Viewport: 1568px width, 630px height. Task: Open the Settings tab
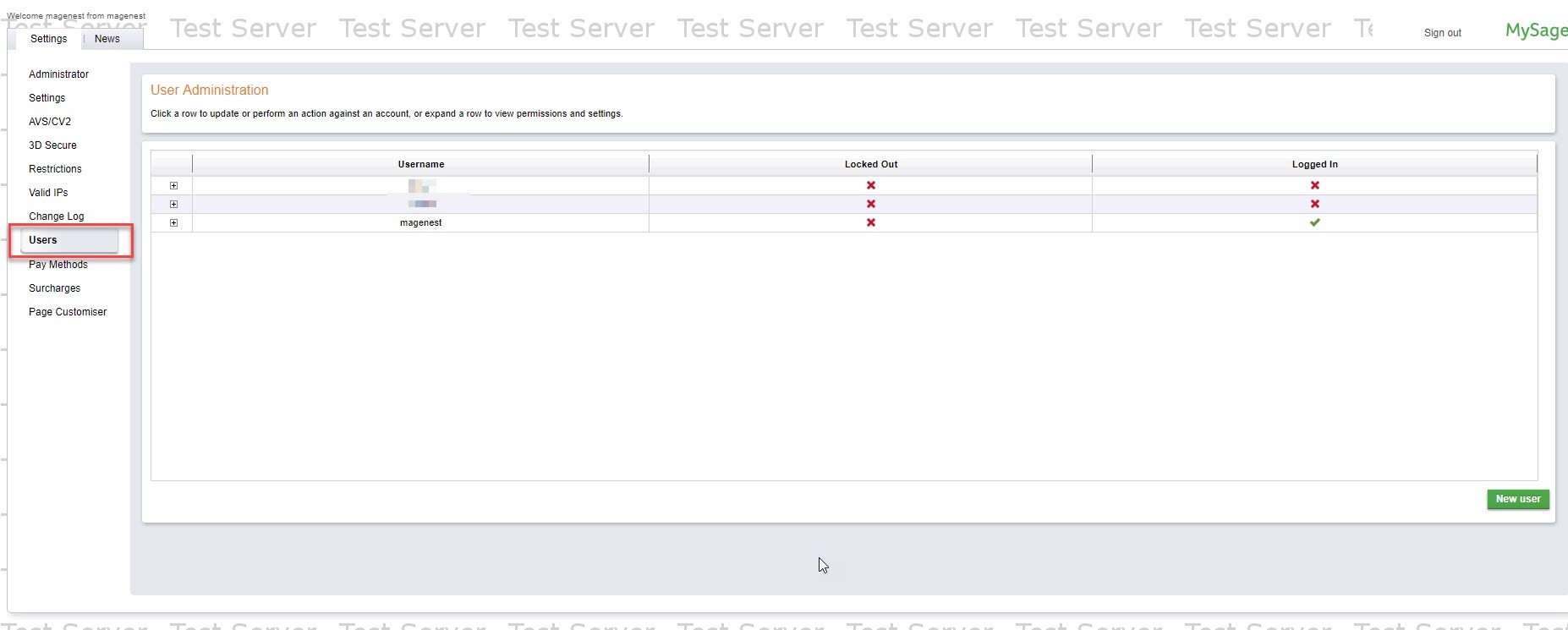48,39
